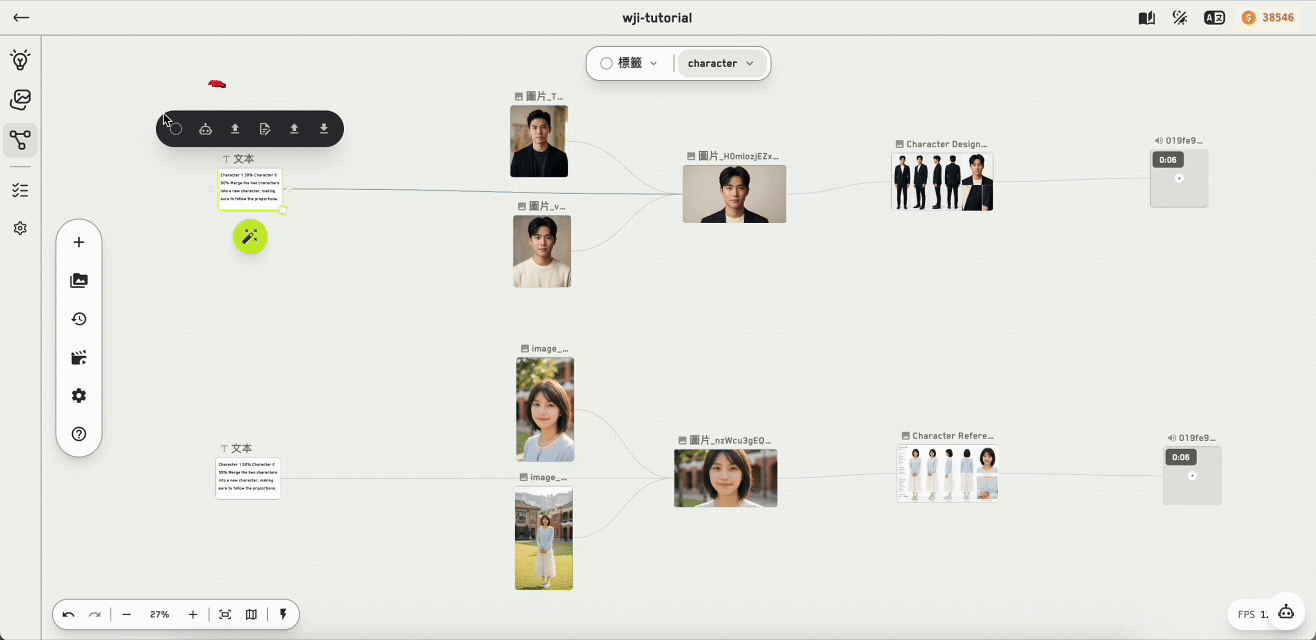Zoom out with the minus button
The height and width of the screenshot is (640, 1316).
point(127,615)
